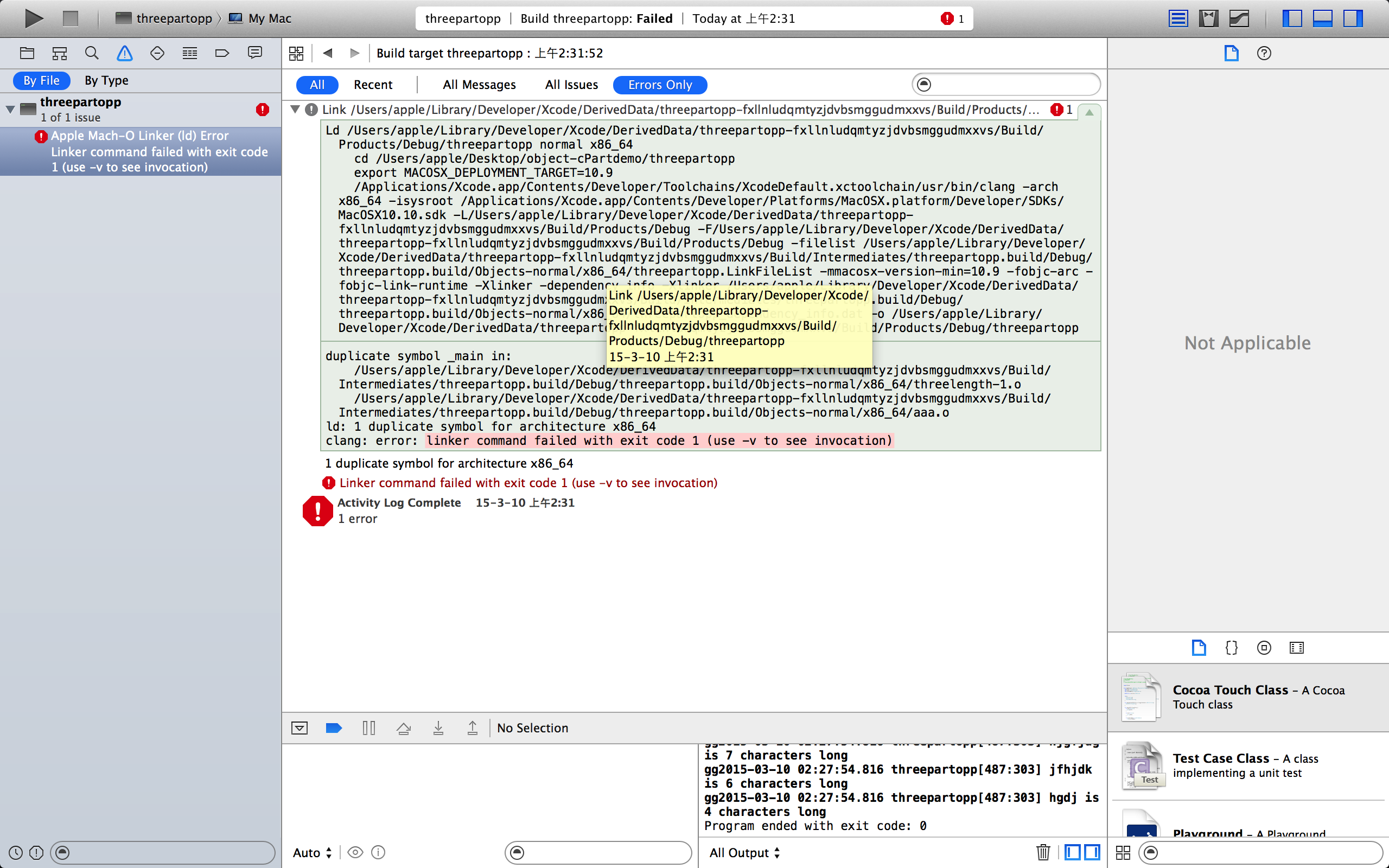Viewport: 1389px width, 868px height.
Task: Open the Symbol navigator
Action: [60, 53]
